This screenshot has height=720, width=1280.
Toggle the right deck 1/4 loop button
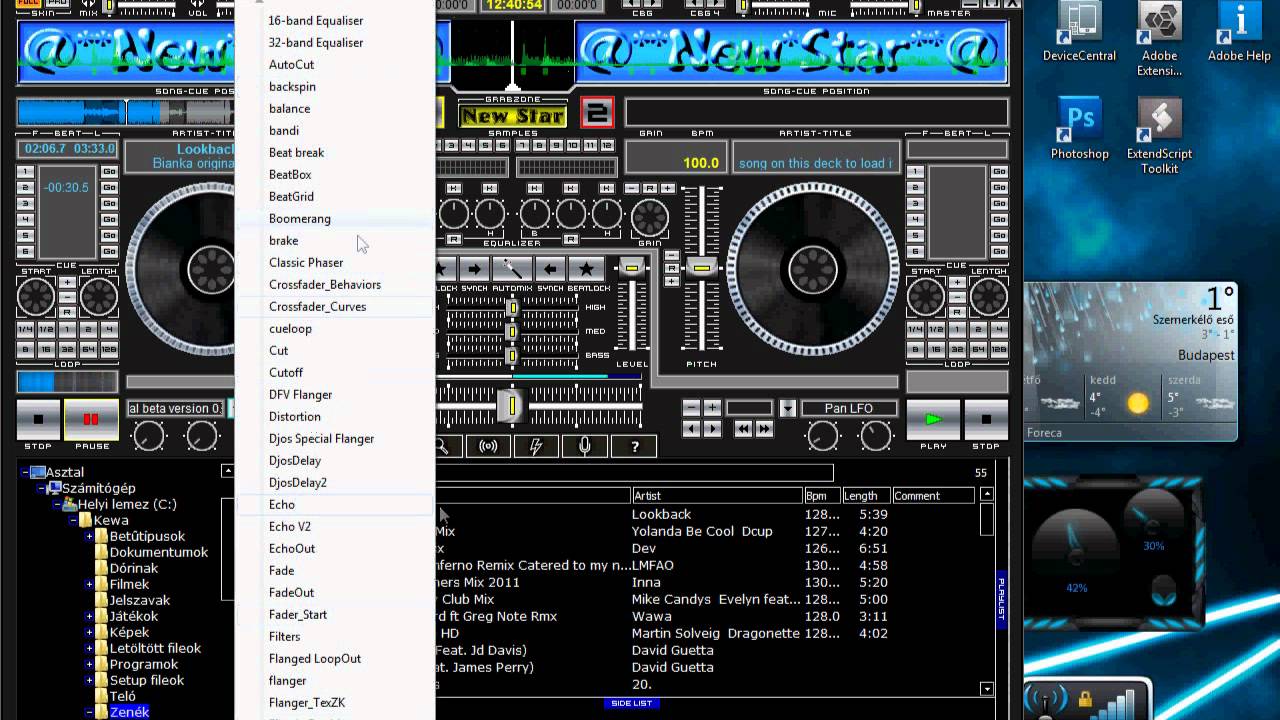coord(915,329)
